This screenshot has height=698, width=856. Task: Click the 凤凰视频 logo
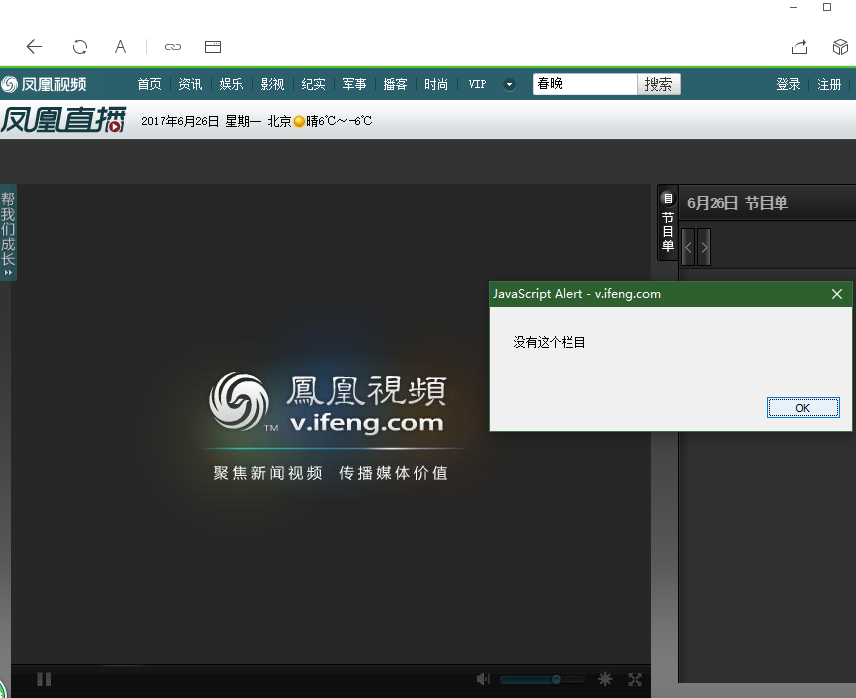(x=44, y=84)
